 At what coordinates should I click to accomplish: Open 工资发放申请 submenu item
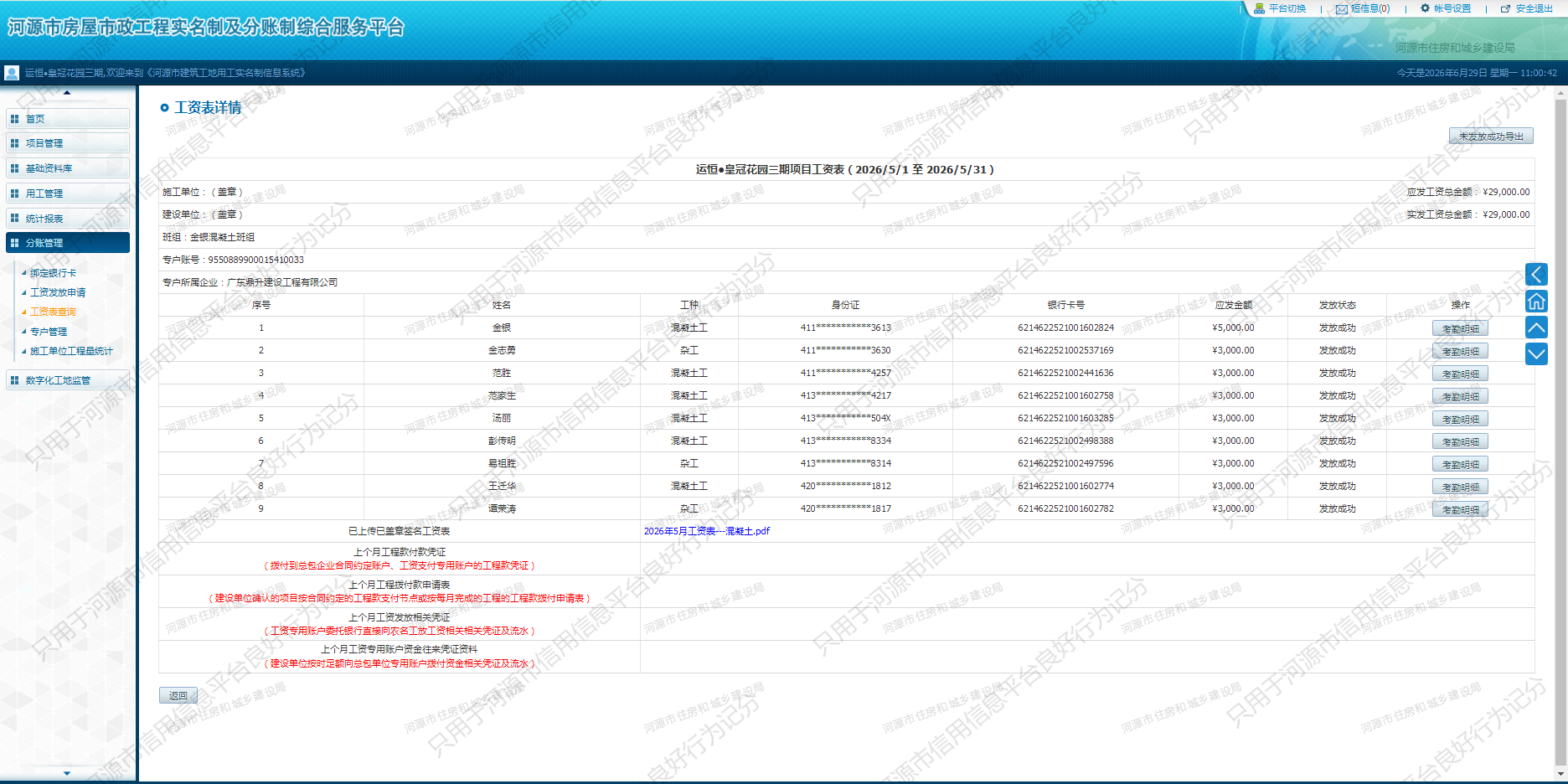point(58,292)
